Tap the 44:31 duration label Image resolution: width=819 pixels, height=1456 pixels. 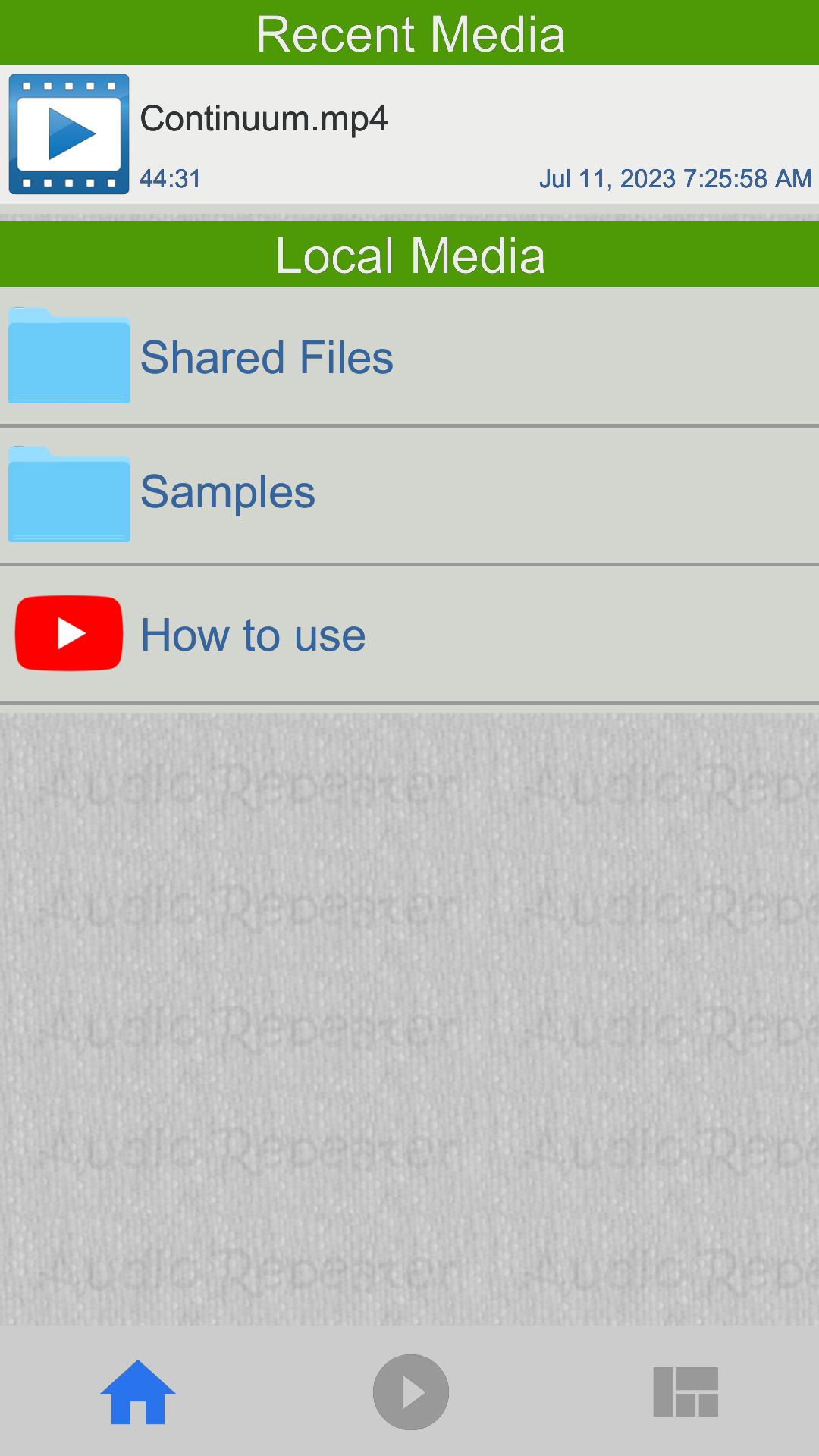pos(171,179)
